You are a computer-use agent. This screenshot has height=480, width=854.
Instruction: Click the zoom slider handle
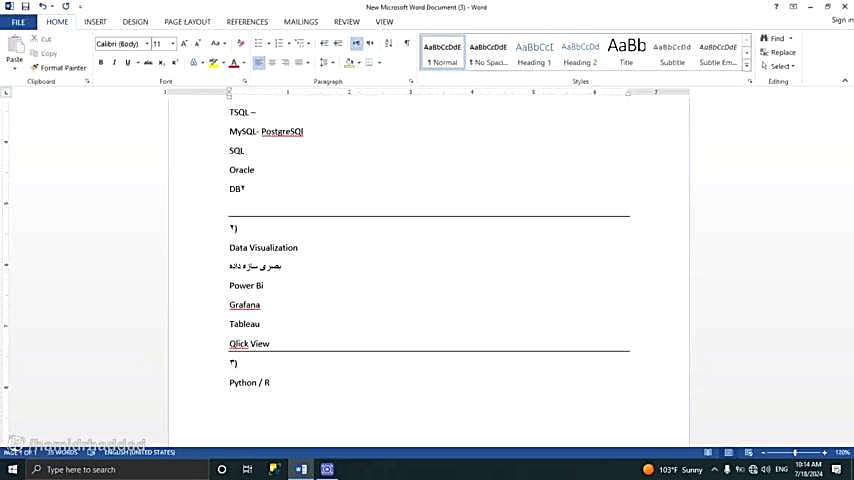(x=795, y=452)
